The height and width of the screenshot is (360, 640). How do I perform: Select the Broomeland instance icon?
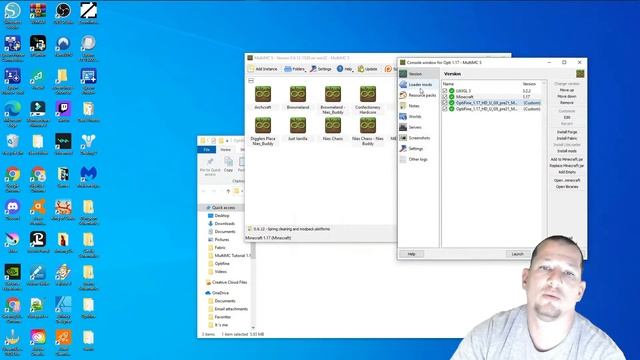(x=298, y=94)
